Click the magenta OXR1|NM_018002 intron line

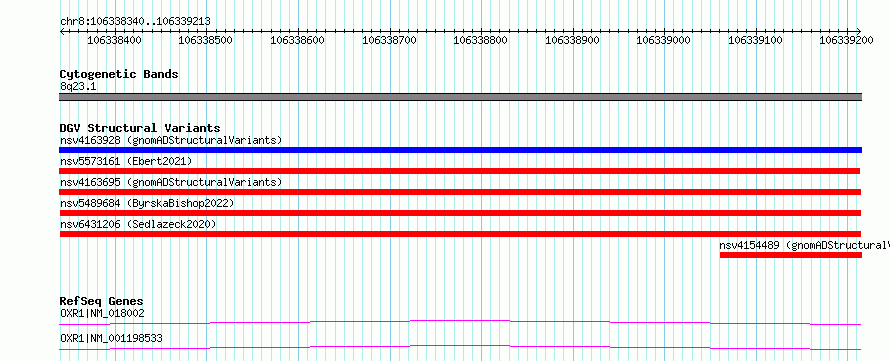pos(460,322)
